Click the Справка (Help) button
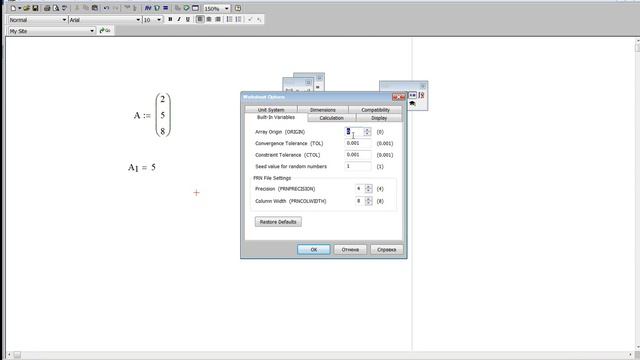 [387, 249]
